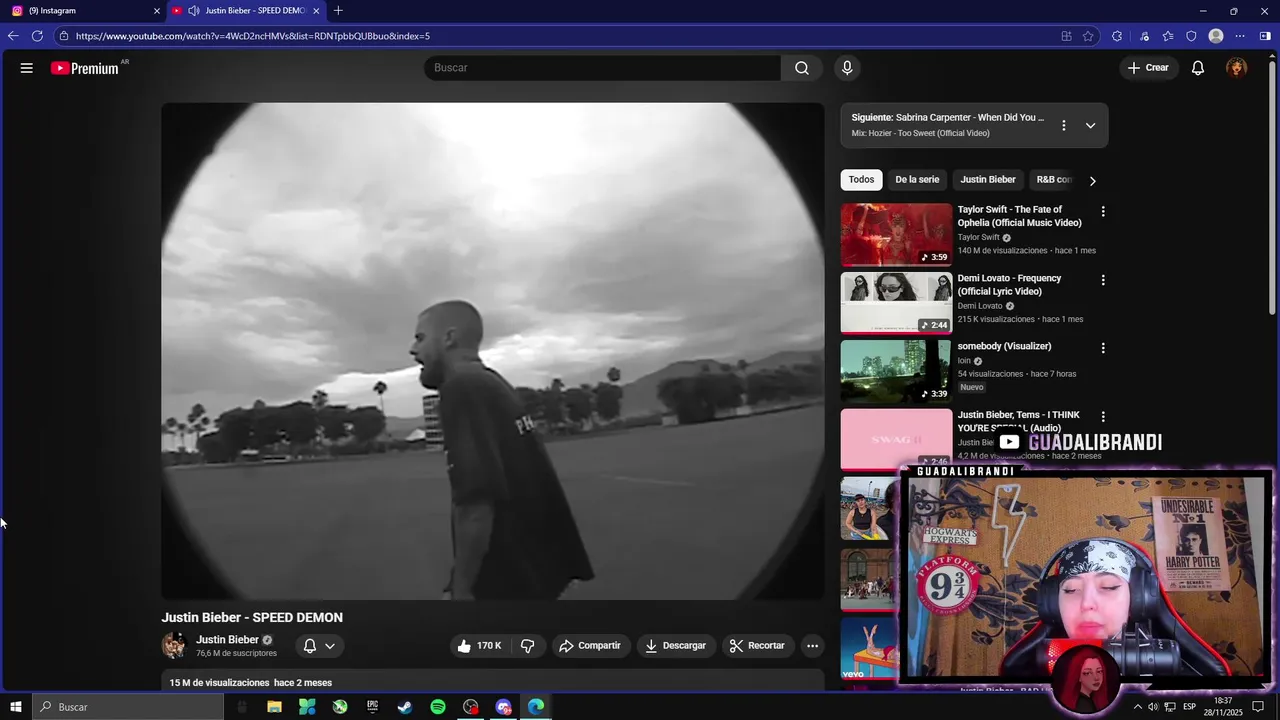Like the video with 170 K thumbs up
Viewport: 1280px width, 720px height.
pyautogui.click(x=480, y=646)
